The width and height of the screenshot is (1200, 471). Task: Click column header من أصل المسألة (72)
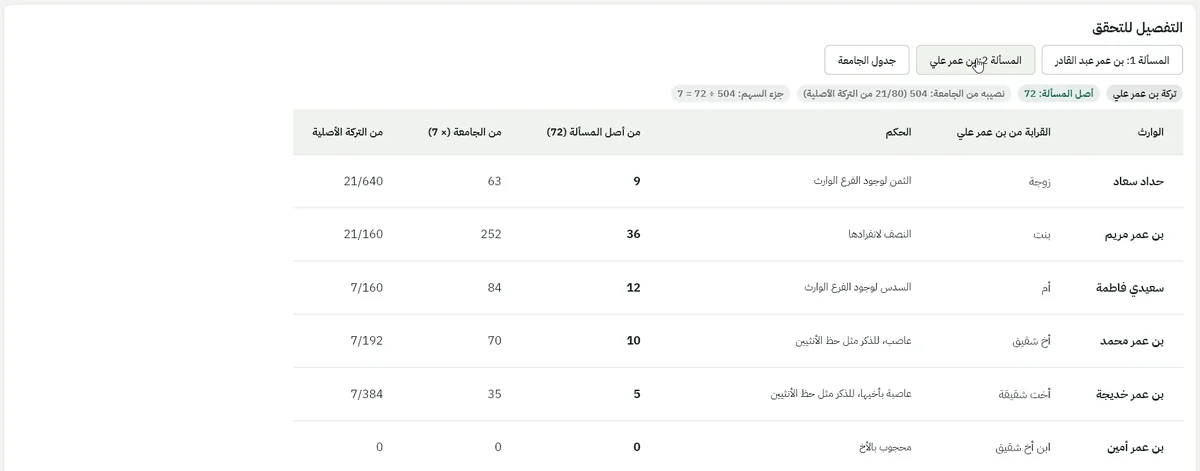coord(593,132)
